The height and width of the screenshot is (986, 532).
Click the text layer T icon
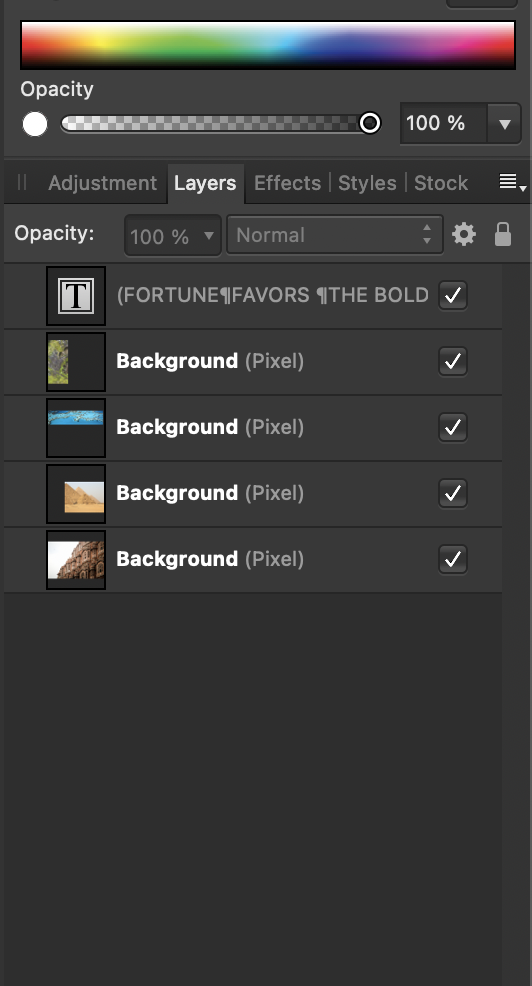coord(76,296)
